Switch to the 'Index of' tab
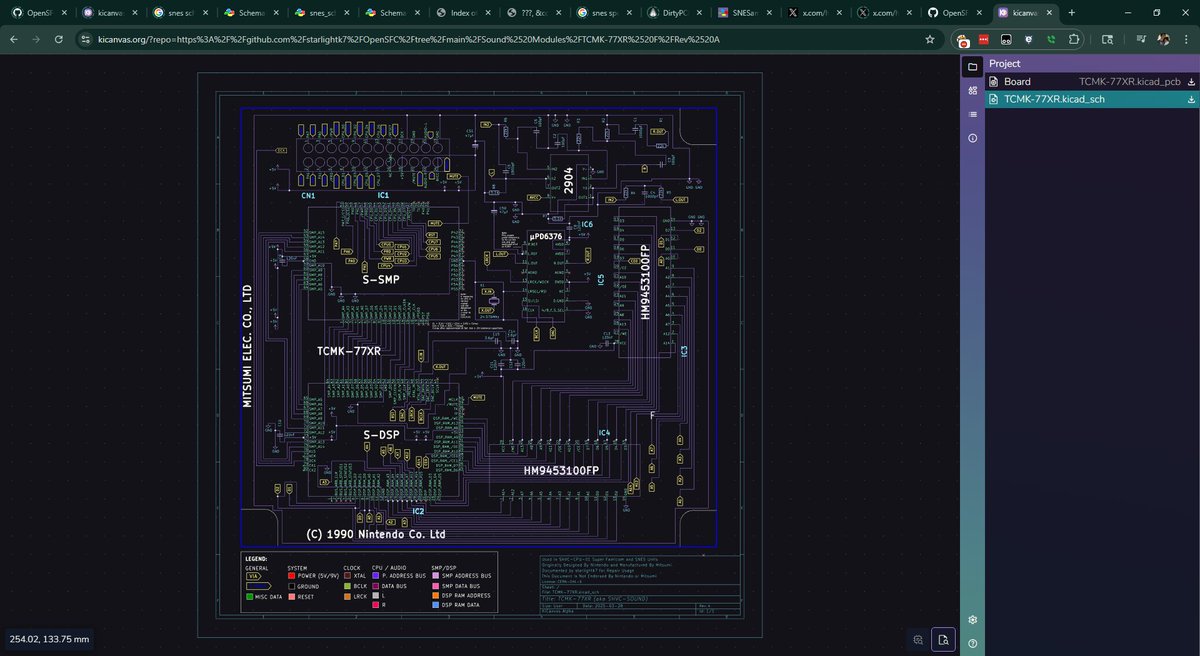This screenshot has height=656, width=1200. [x=461, y=13]
